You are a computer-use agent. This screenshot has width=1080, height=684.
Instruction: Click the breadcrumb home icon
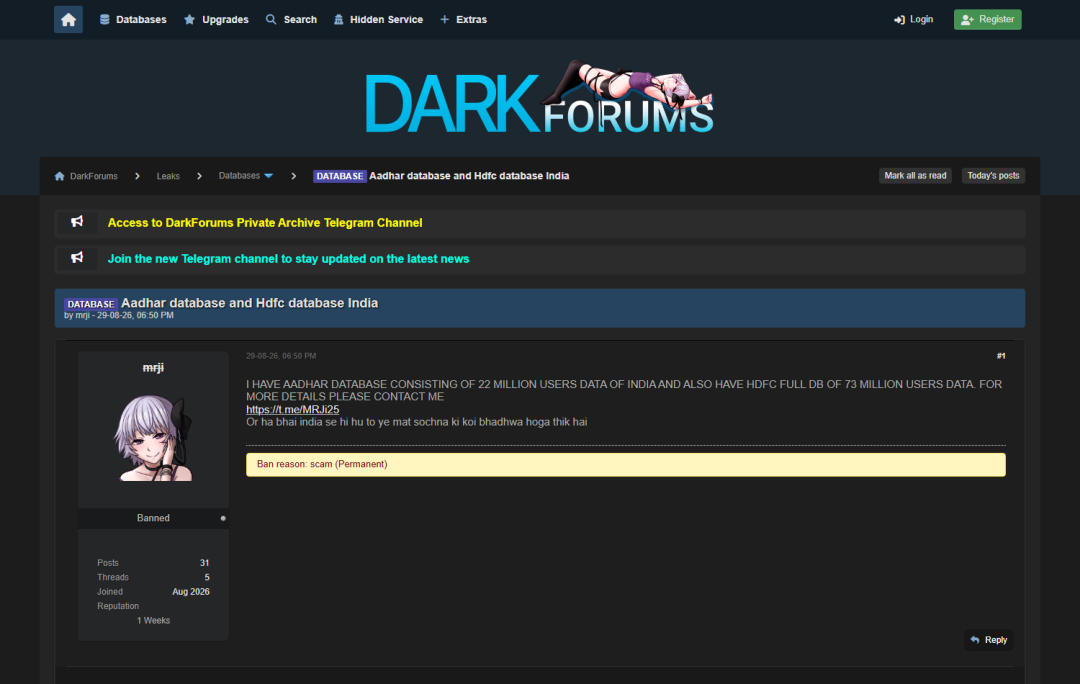pyautogui.click(x=60, y=176)
